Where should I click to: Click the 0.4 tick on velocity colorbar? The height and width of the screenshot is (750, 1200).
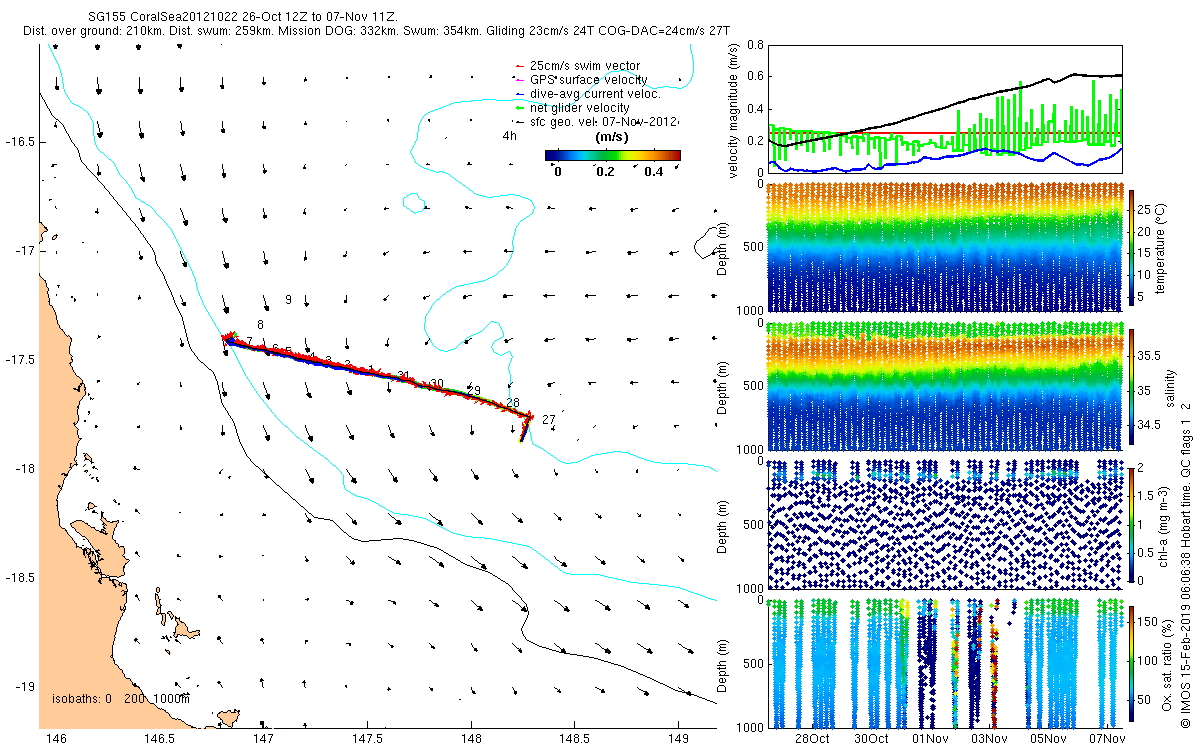[x=656, y=172]
